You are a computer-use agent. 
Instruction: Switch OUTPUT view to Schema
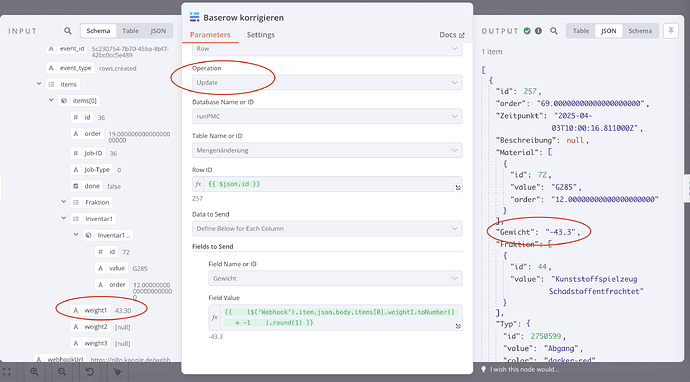click(x=640, y=31)
